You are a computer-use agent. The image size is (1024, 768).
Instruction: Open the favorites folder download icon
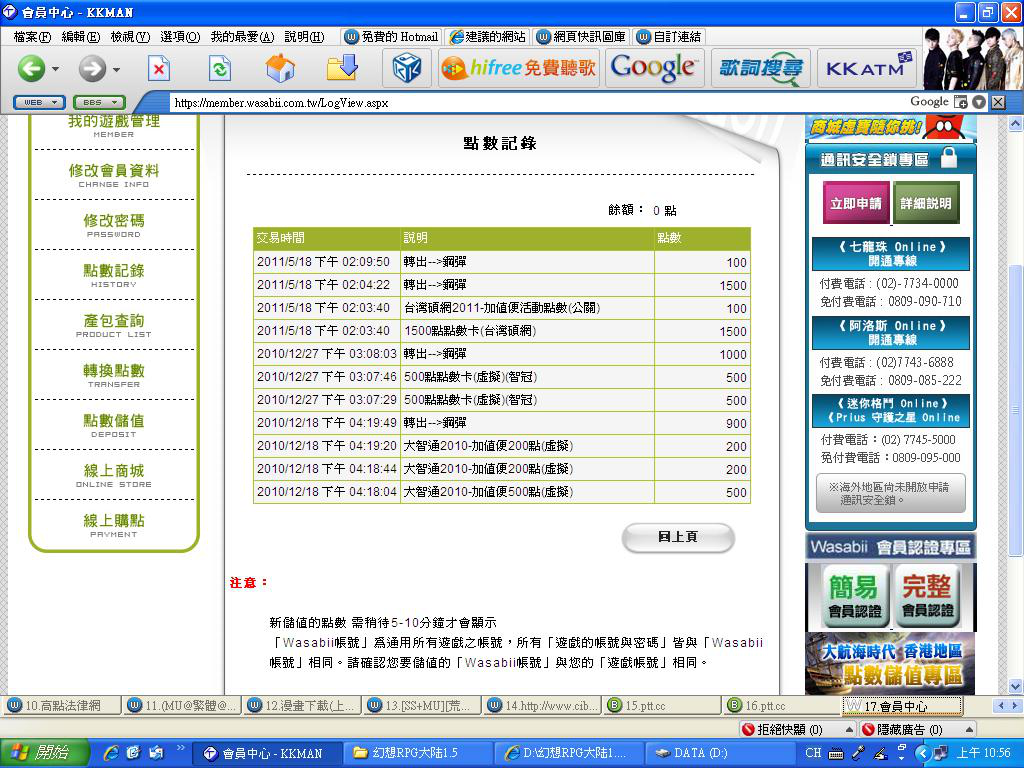(342, 68)
